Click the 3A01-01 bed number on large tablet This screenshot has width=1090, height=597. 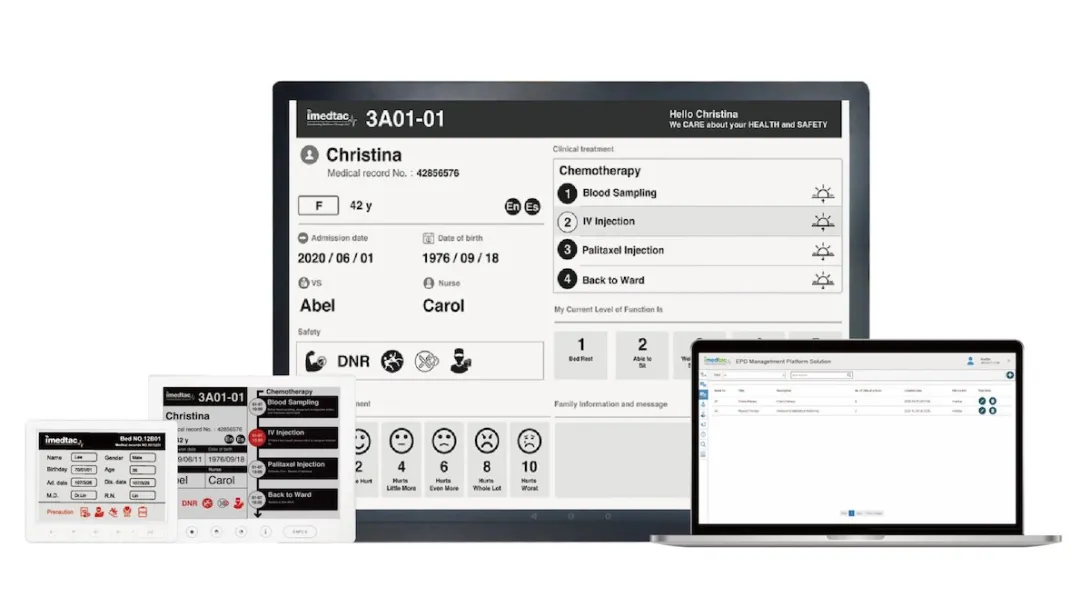[405, 119]
